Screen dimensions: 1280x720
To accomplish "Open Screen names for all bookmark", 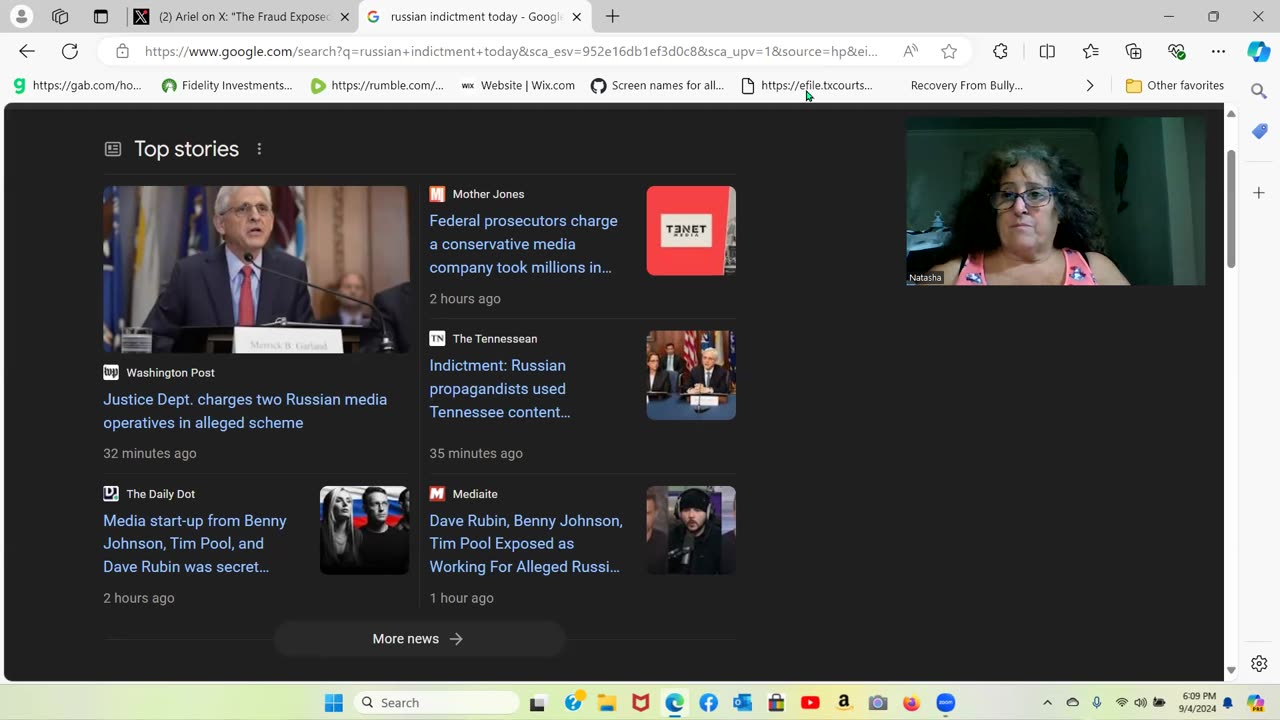I will coord(657,86).
